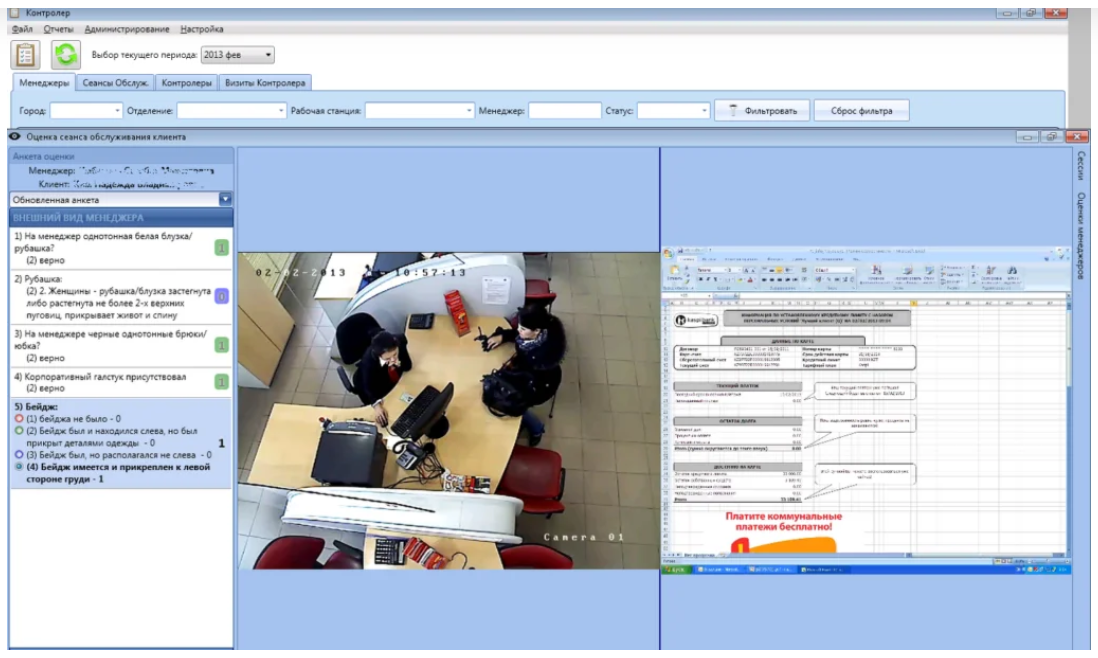
Task: Switch to the Сеансы Обслуж. tab
Action: [x=116, y=83]
